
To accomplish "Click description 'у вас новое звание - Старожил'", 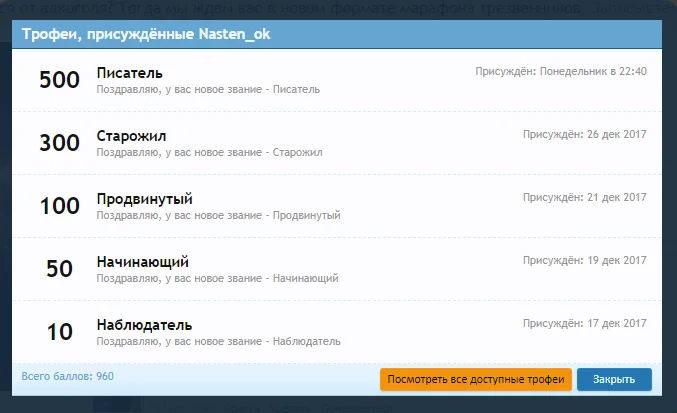I will click(x=244, y=152).
